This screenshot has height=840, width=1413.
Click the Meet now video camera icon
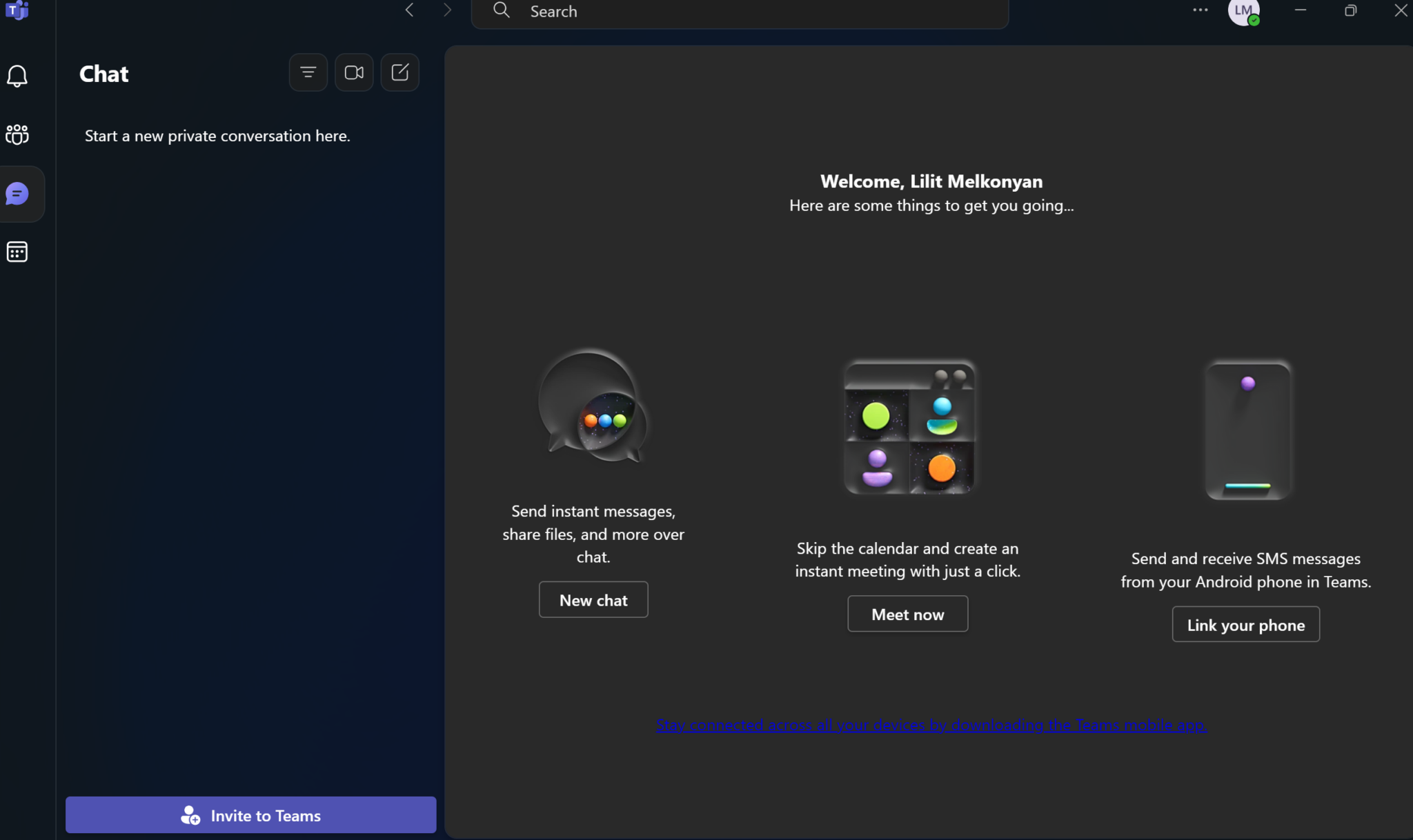[354, 72]
